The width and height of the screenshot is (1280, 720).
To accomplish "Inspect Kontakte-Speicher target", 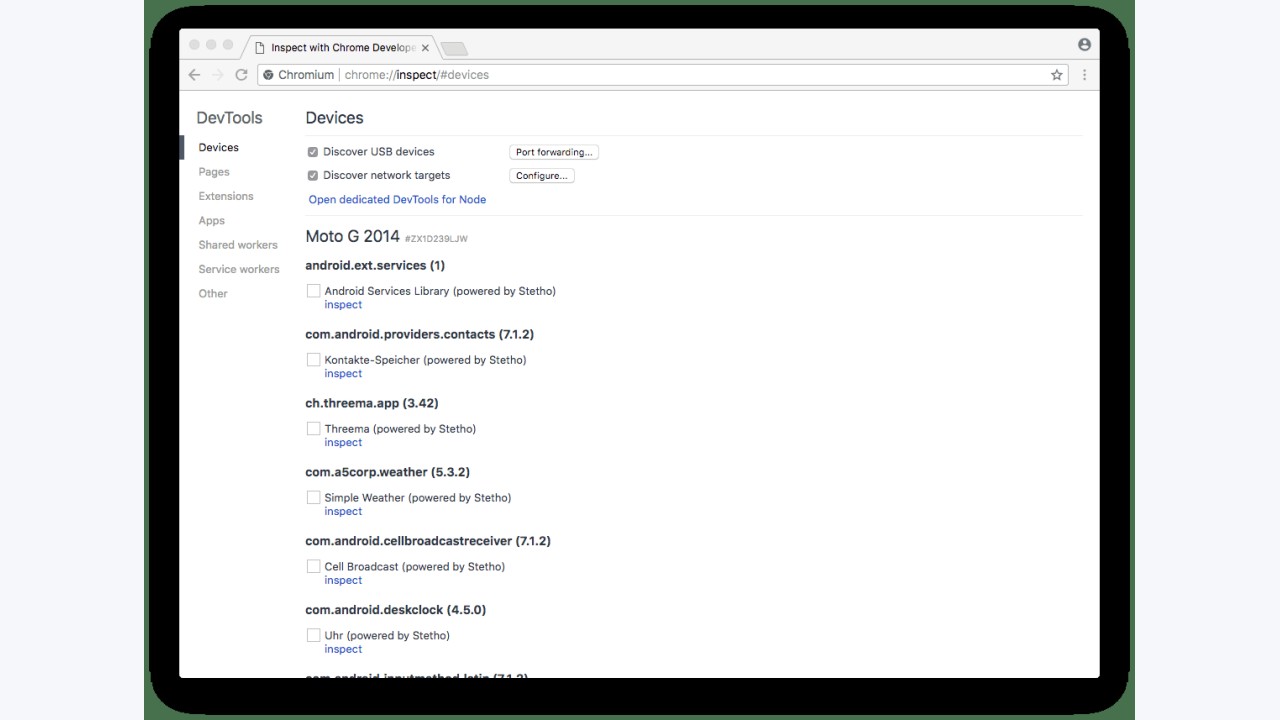I will (x=343, y=374).
